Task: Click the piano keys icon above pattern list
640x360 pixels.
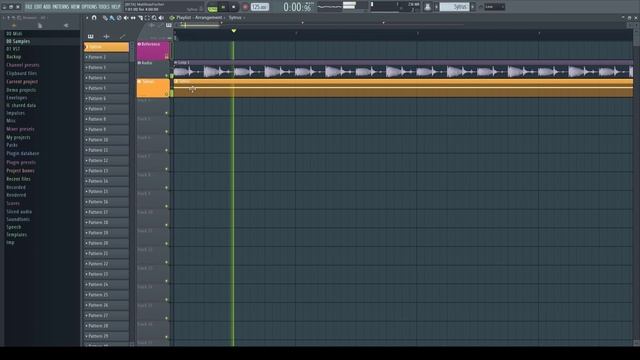Action: click(91, 36)
